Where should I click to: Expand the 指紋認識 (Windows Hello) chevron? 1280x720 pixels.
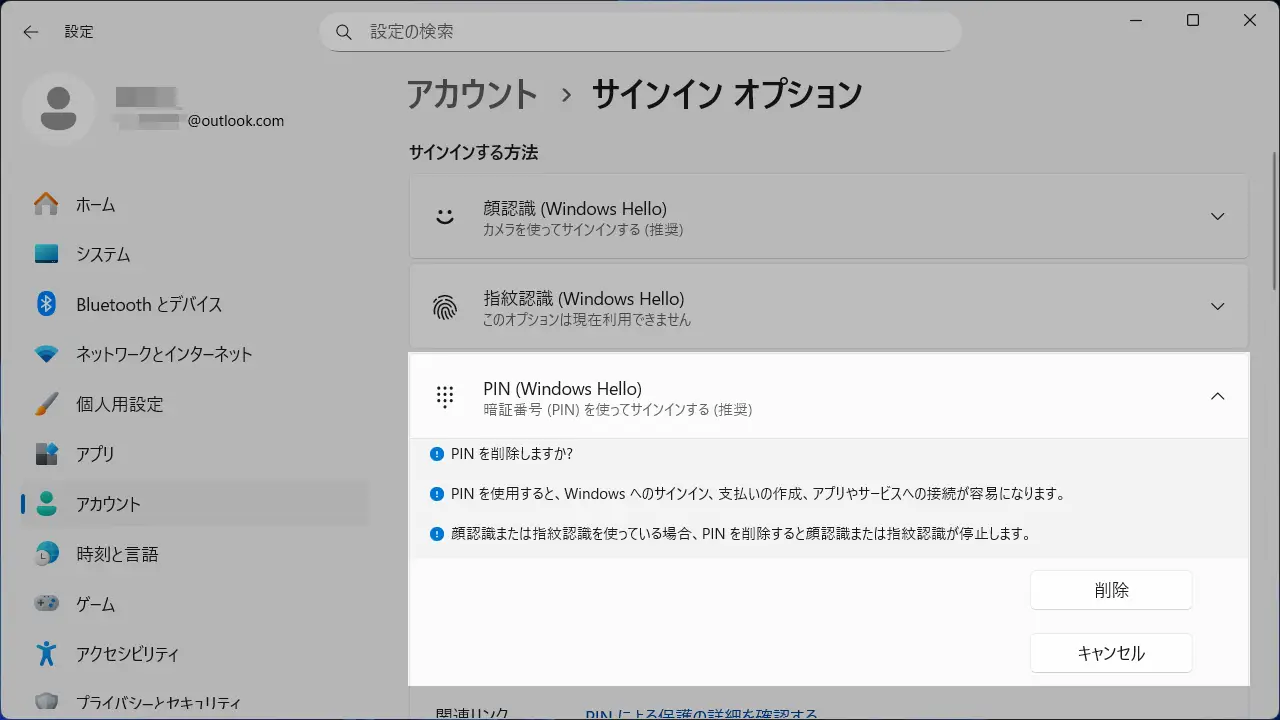click(1217, 306)
